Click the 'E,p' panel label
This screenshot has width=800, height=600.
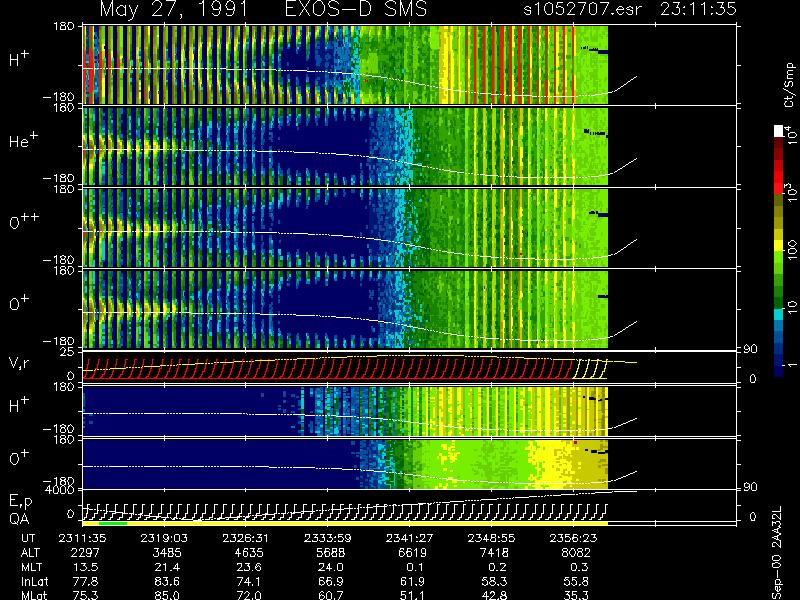coord(20,502)
